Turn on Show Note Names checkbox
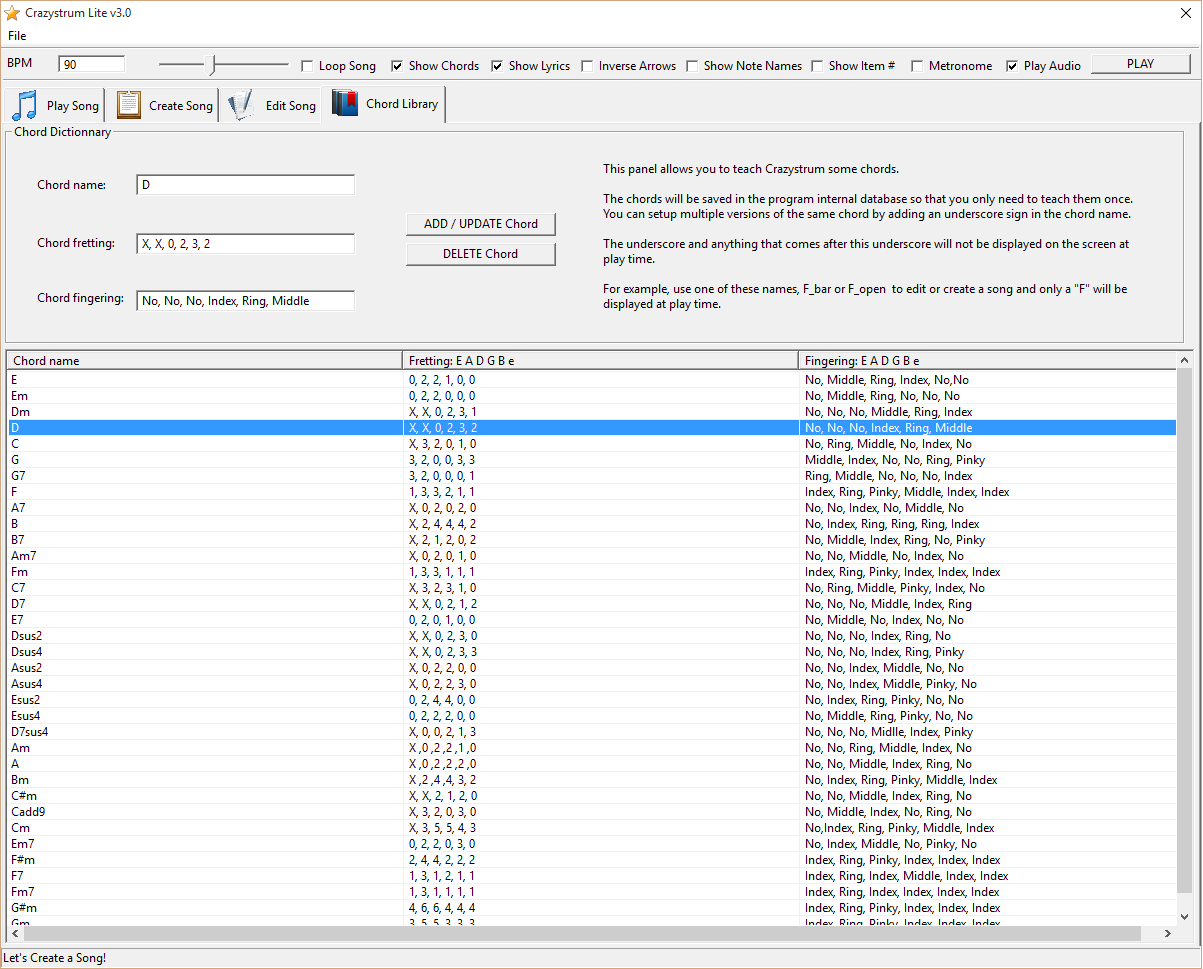 pyautogui.click(x=693, y=66)
